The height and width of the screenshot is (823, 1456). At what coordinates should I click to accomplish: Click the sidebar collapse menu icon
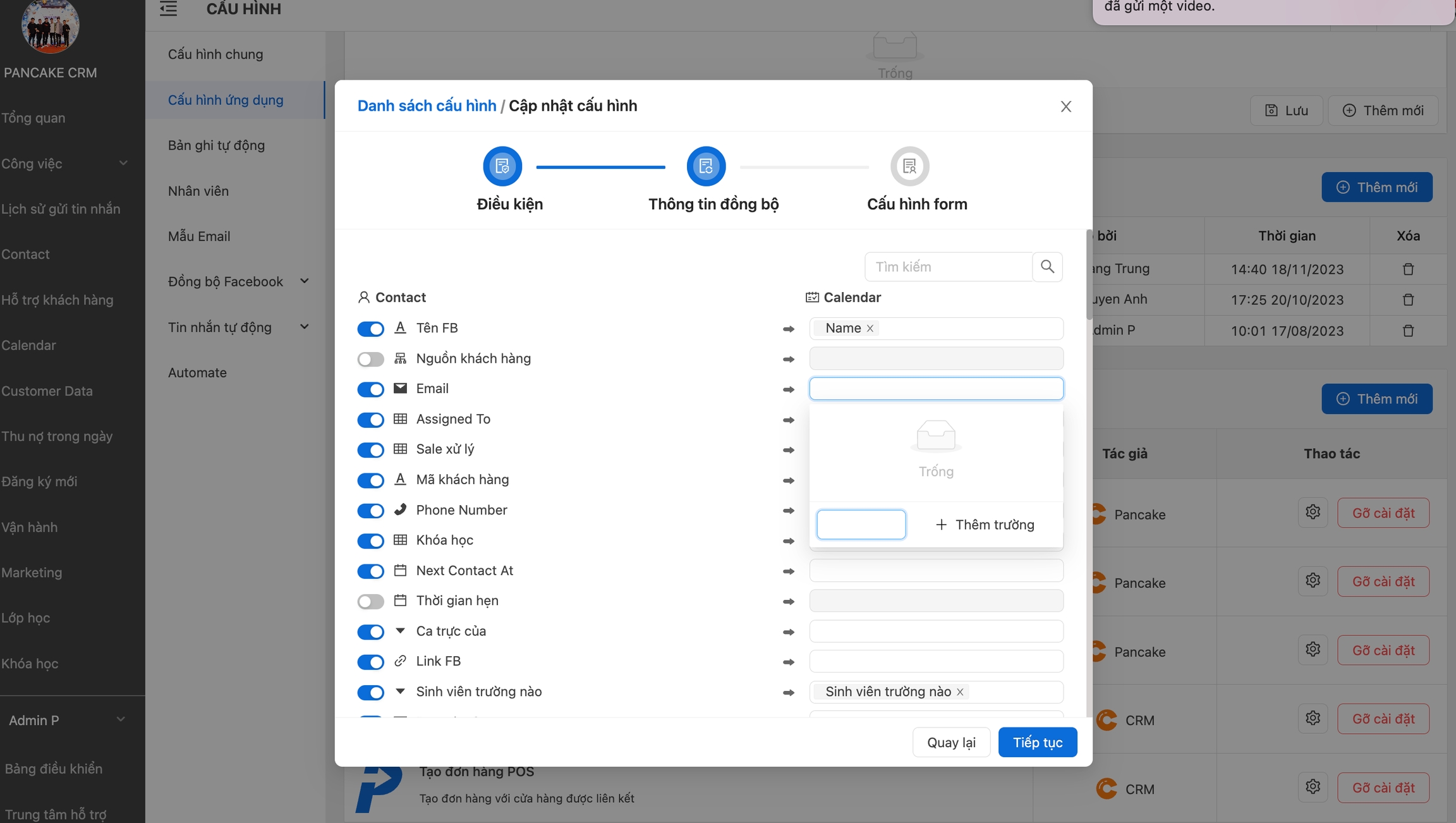tap(168, 9)
